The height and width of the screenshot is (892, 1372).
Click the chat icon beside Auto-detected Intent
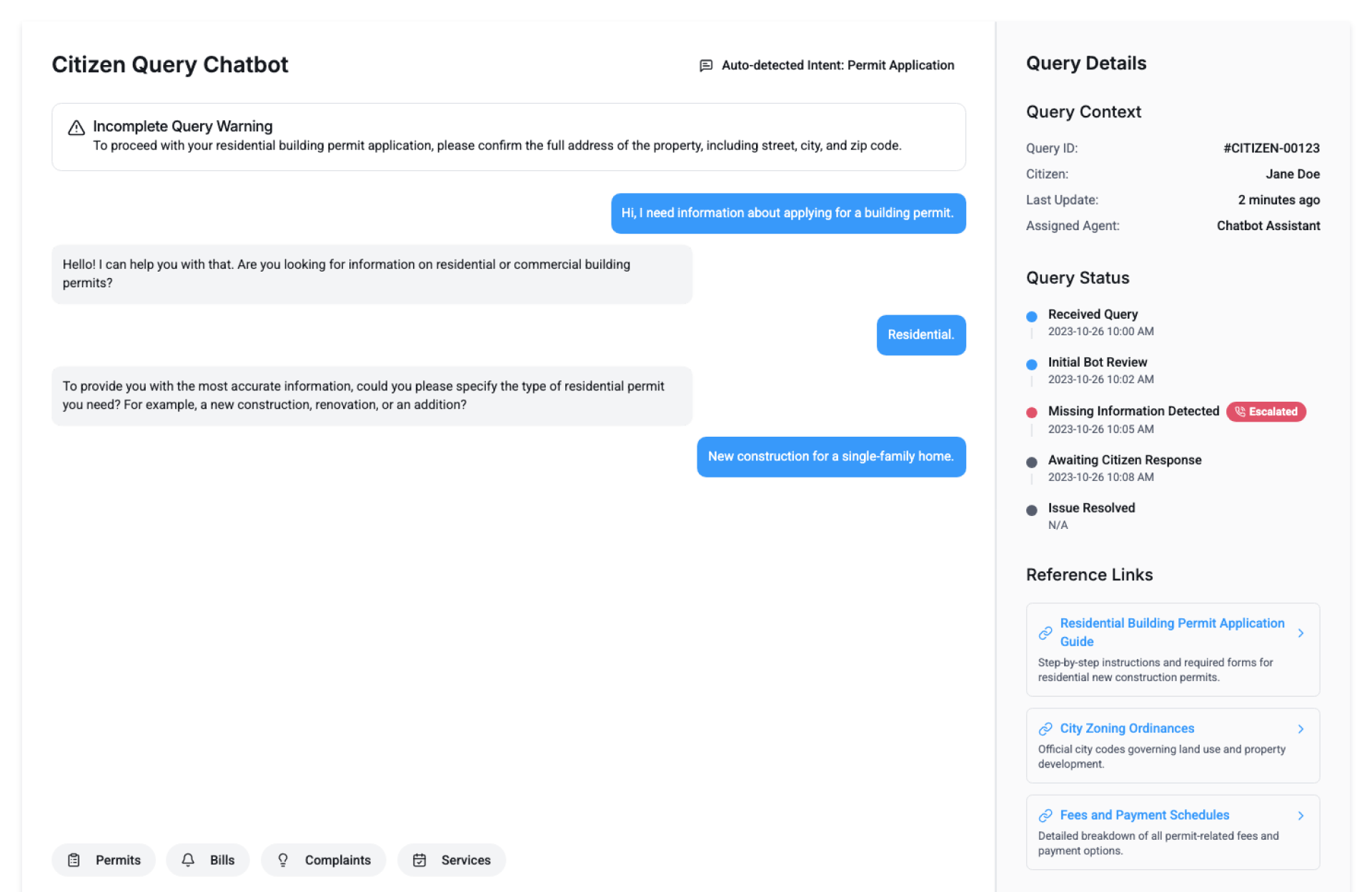point(706,66)
